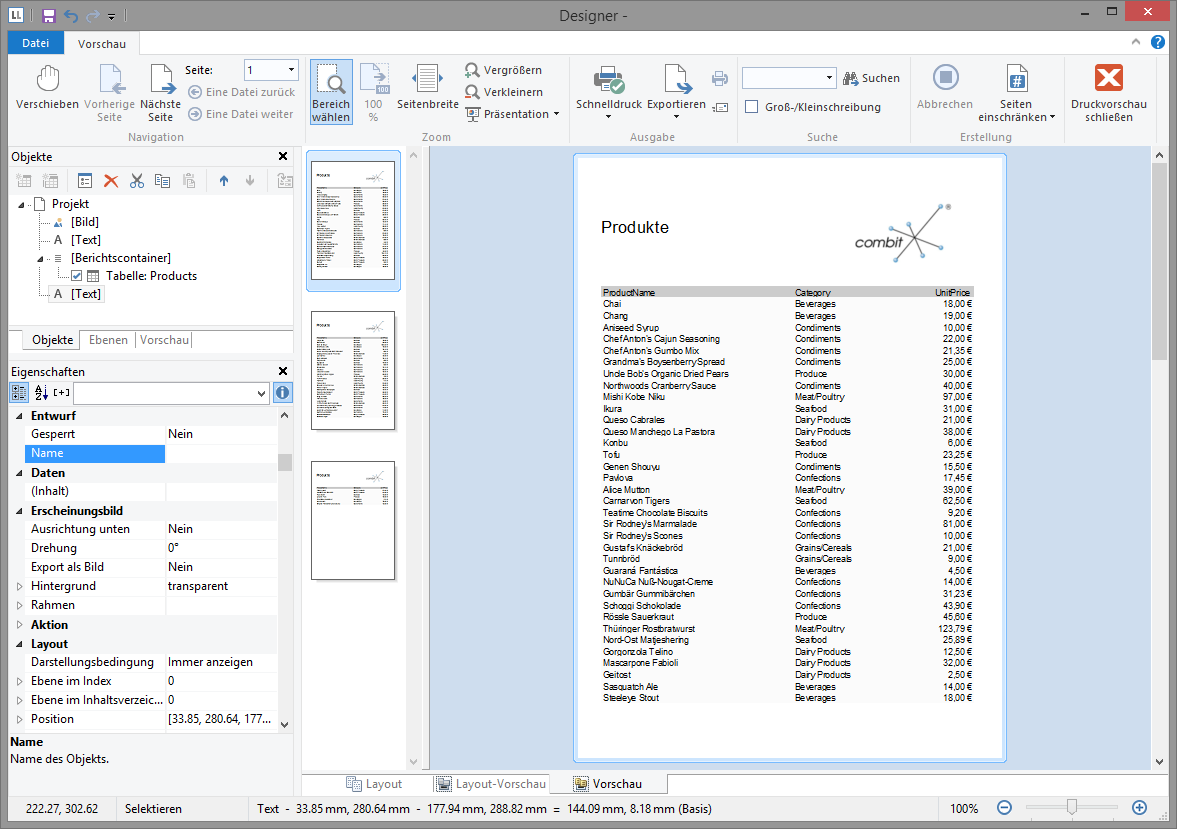Expand the Hintergrund property
Image resolution: width=1177 pixels, height=829 pixels.
(19, 586)
